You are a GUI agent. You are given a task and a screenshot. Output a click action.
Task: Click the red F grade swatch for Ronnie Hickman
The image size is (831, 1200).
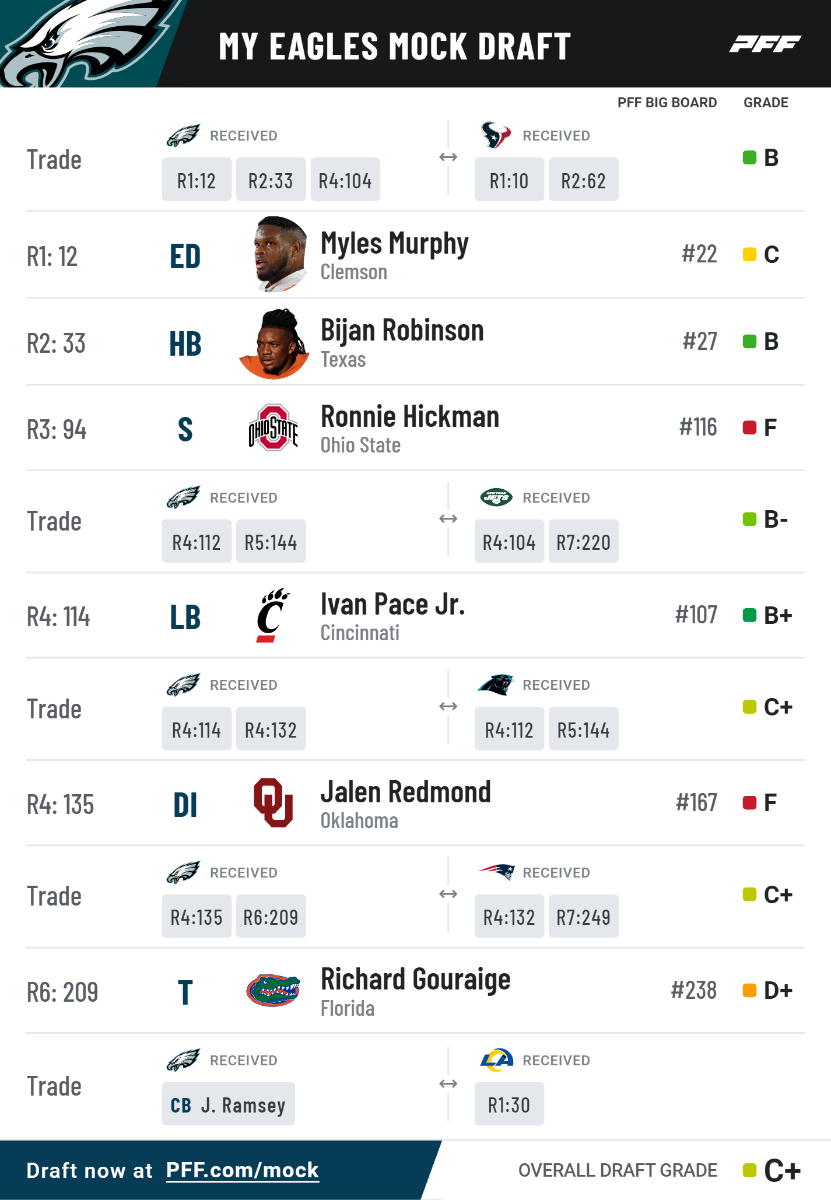pyautogui.click(x=749, y=428)
